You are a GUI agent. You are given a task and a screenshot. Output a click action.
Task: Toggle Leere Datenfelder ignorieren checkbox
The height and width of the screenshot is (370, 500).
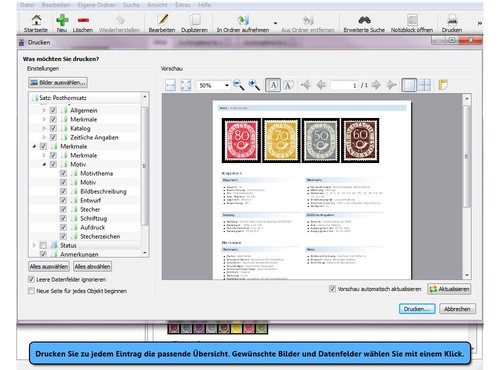pos(31,279)
